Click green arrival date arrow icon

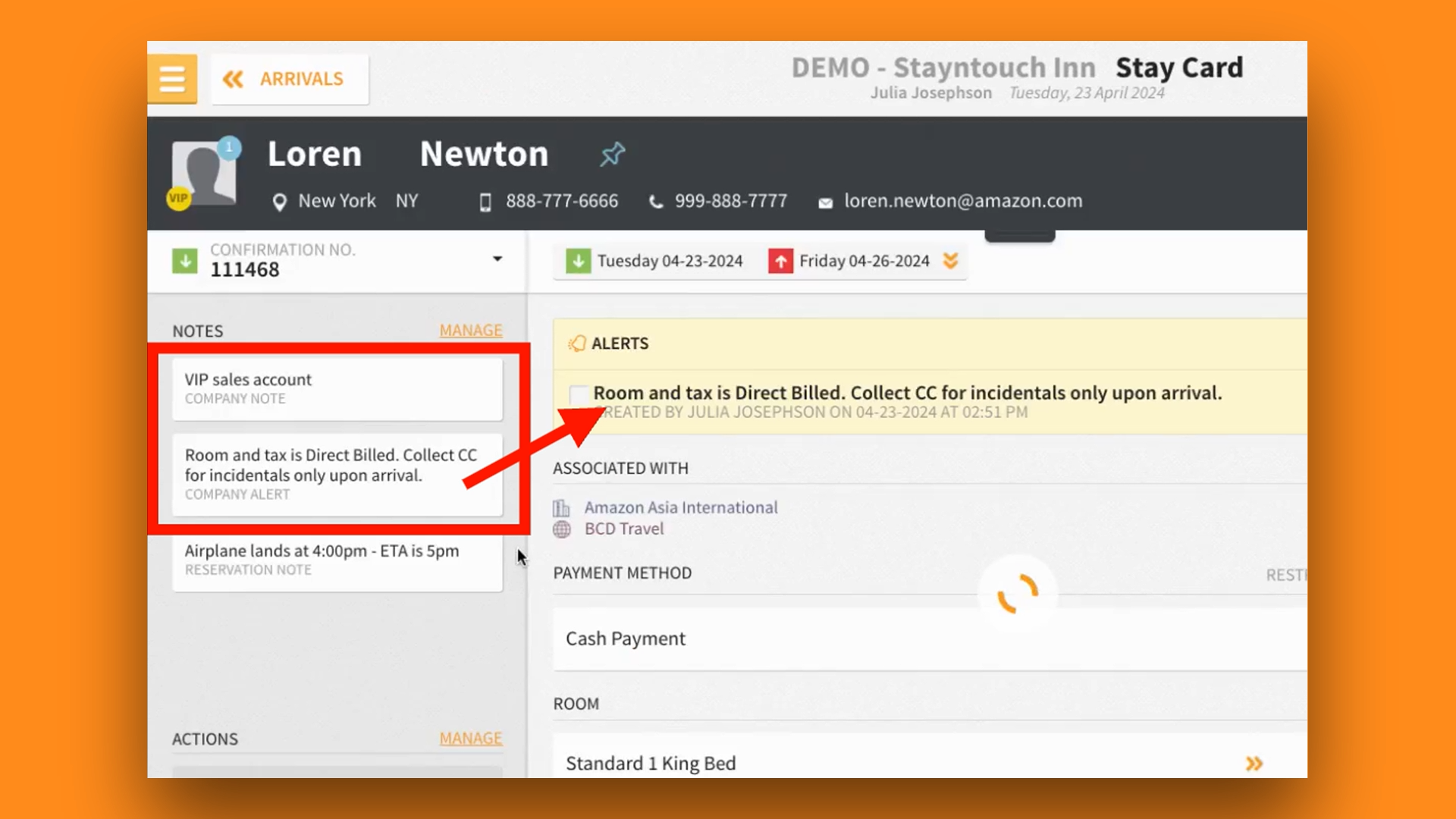pos(578,261)
